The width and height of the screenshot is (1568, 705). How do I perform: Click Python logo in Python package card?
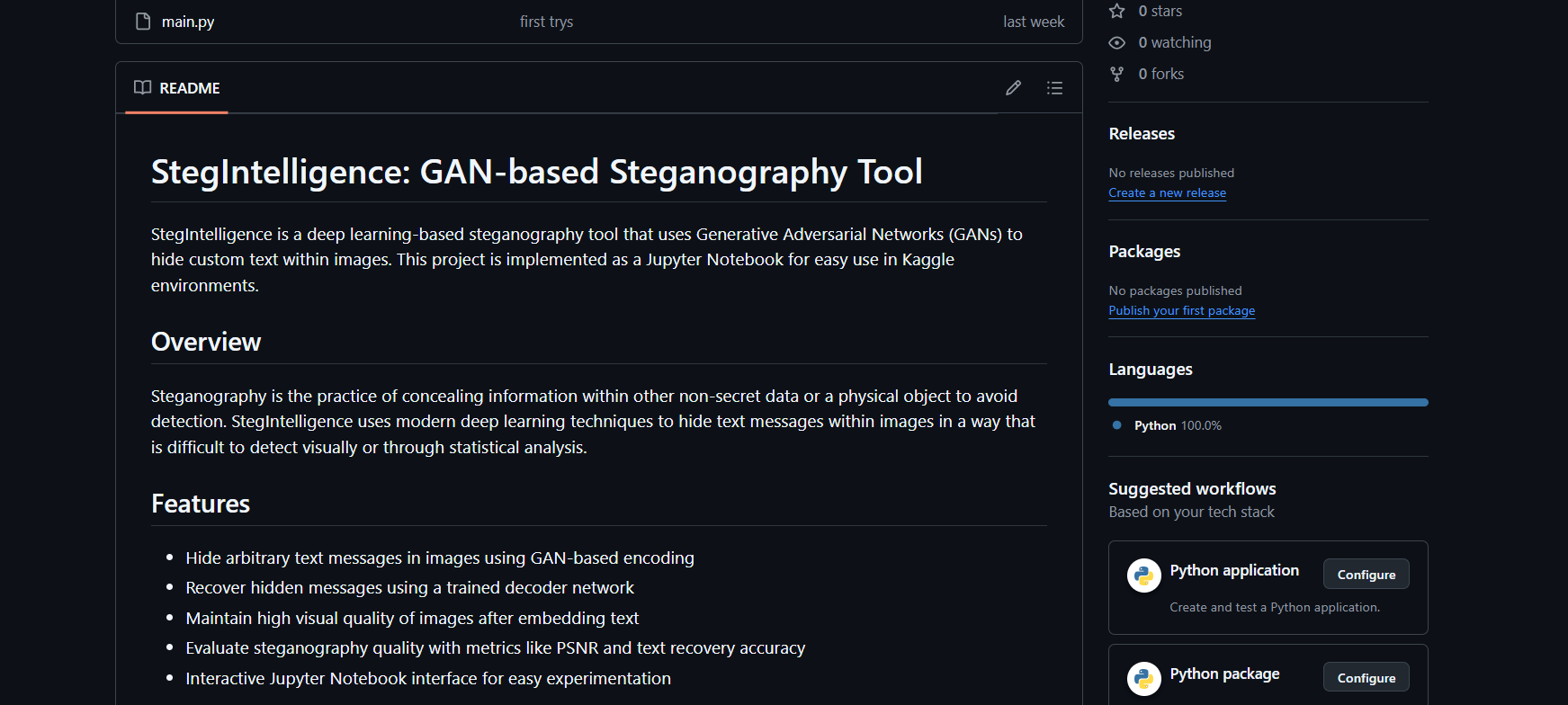click(1144, 679)
